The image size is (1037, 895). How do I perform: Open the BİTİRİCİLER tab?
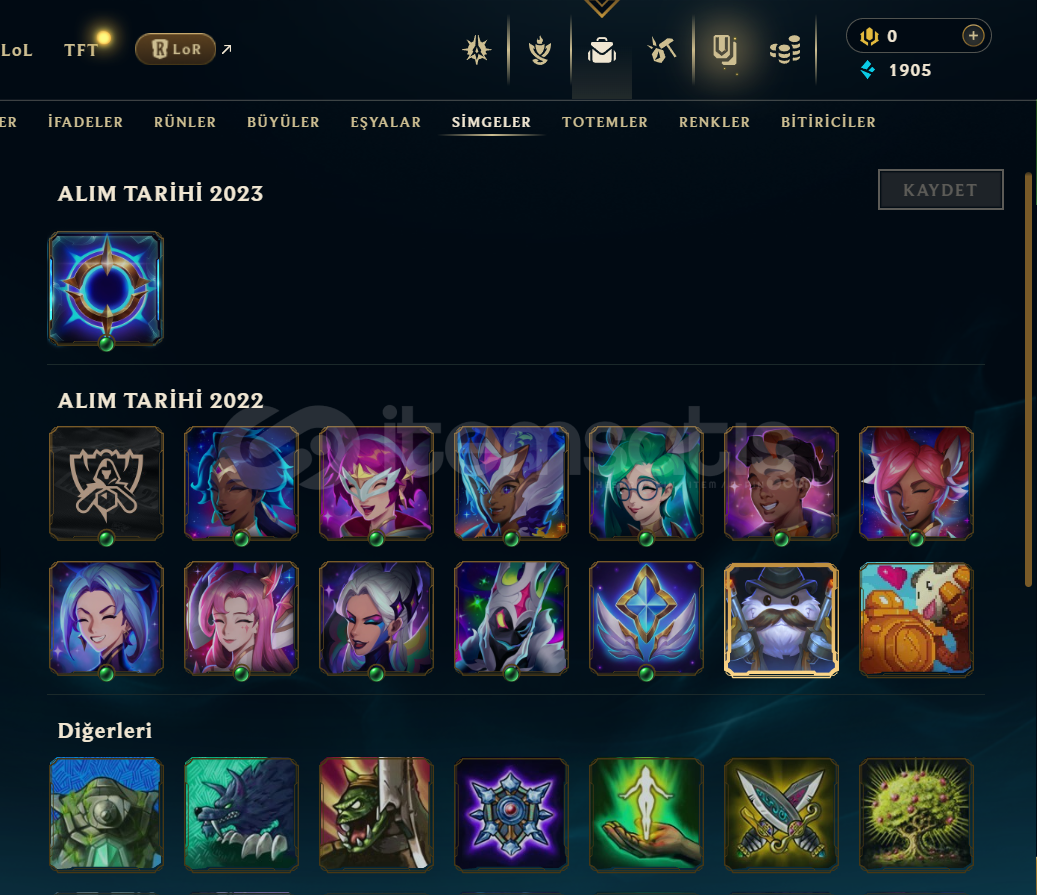click(828, 122)
